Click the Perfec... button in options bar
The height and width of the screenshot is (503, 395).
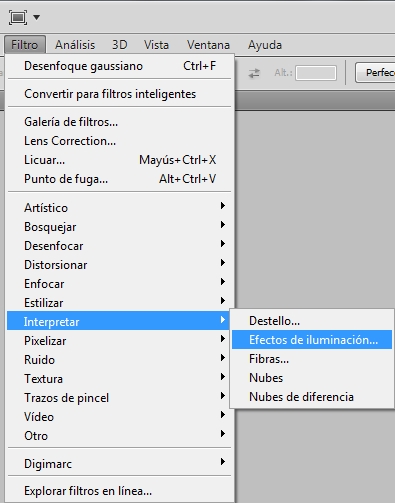click(x=375, y=72)
